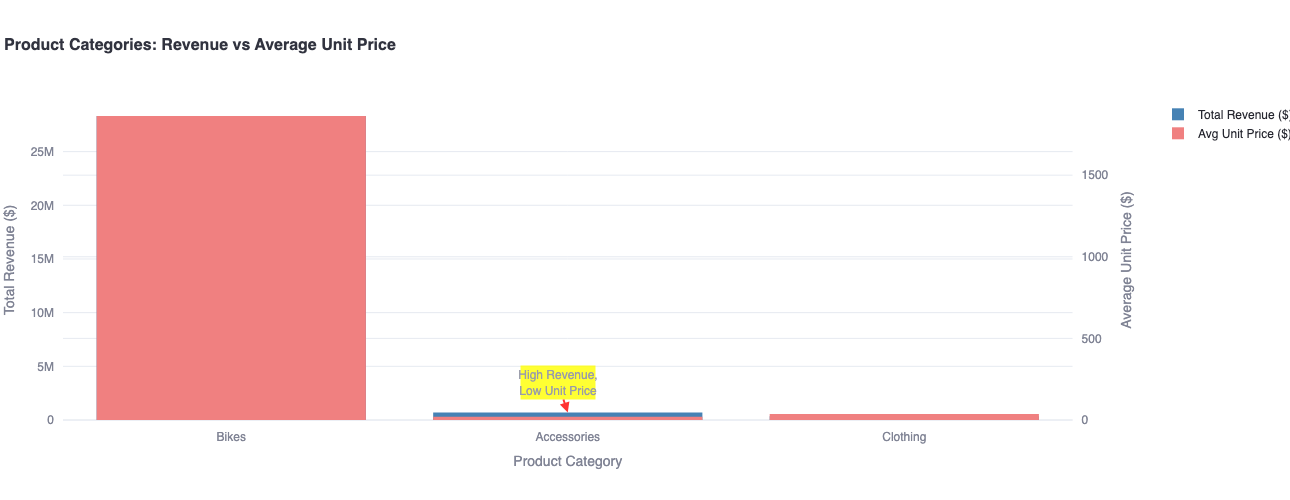Click the Accessories blue revenue bar
The height and width of the screenshot is (500, 1290).
[x=567, y=414]
